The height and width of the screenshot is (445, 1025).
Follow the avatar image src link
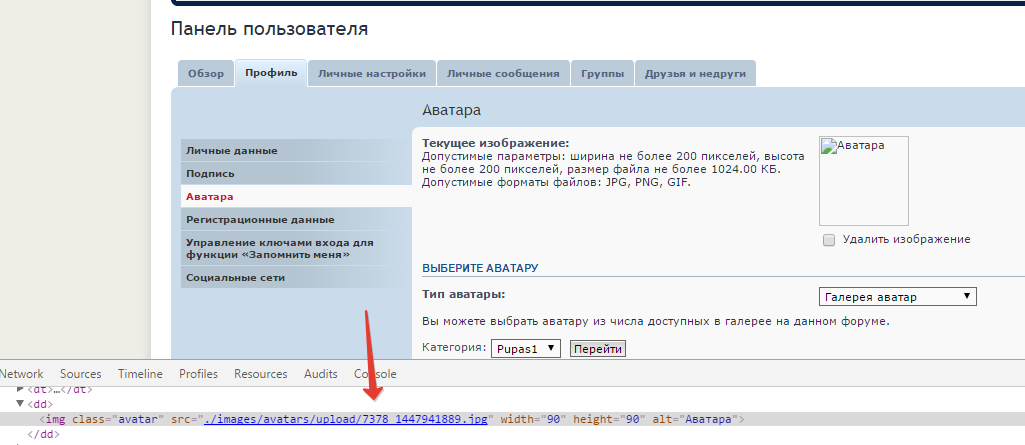pos(347,419)
